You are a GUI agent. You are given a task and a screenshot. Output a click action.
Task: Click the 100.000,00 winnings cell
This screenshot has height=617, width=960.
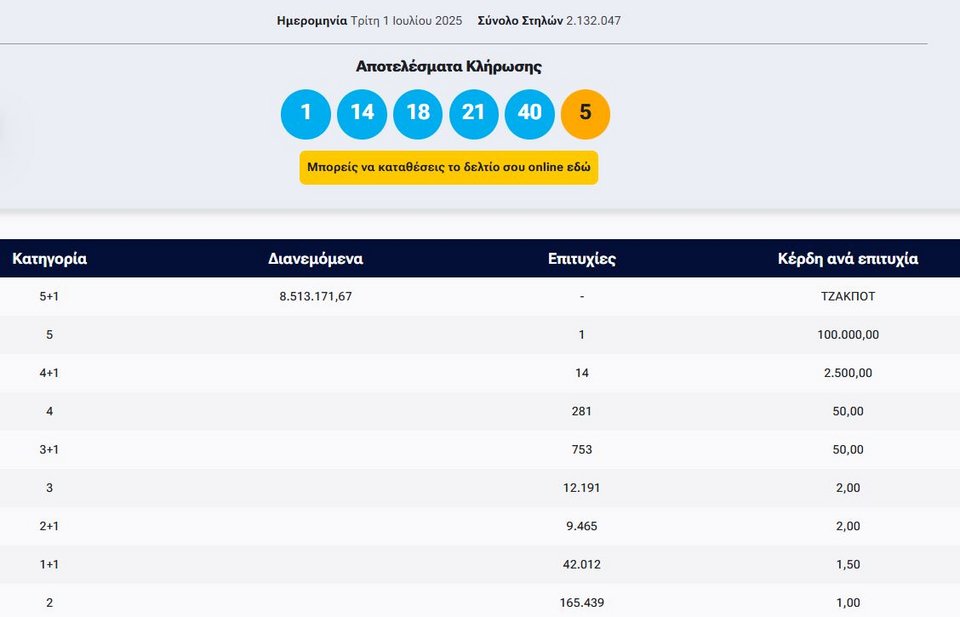(848, 335)
